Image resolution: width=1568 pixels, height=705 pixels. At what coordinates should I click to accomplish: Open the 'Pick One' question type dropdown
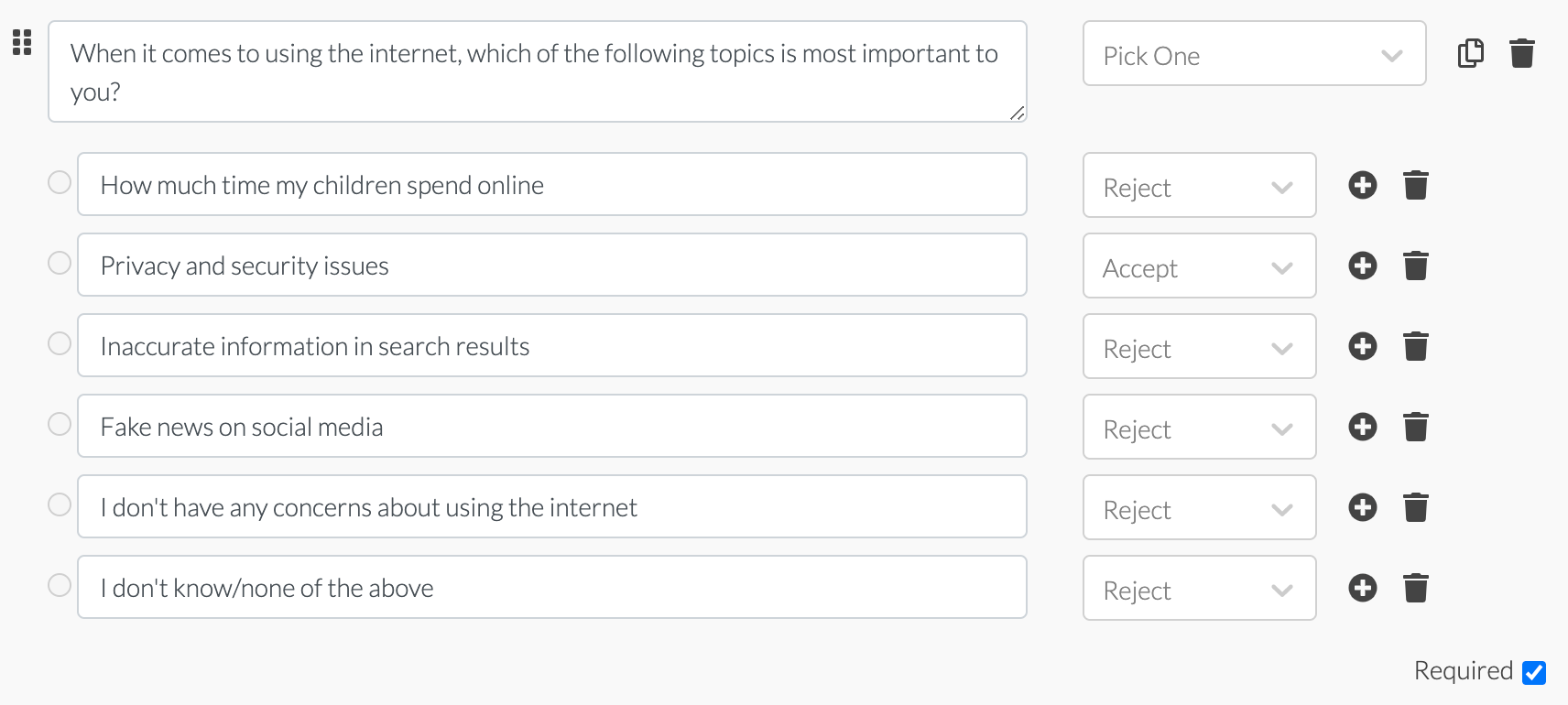point(1254,54)
